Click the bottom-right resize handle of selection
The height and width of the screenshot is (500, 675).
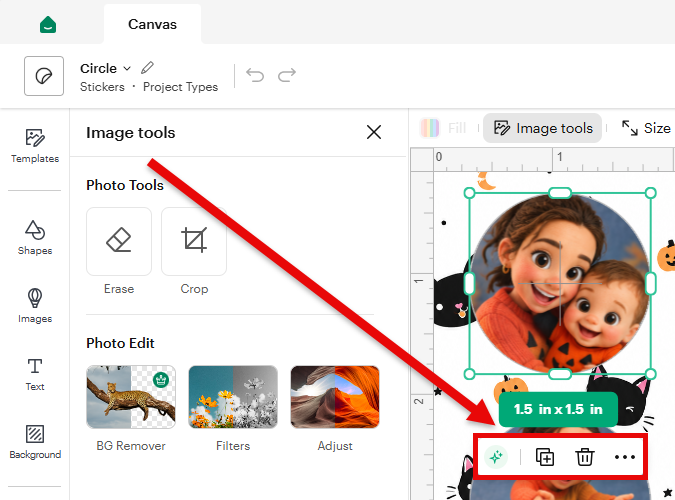[x=651, y=374]
